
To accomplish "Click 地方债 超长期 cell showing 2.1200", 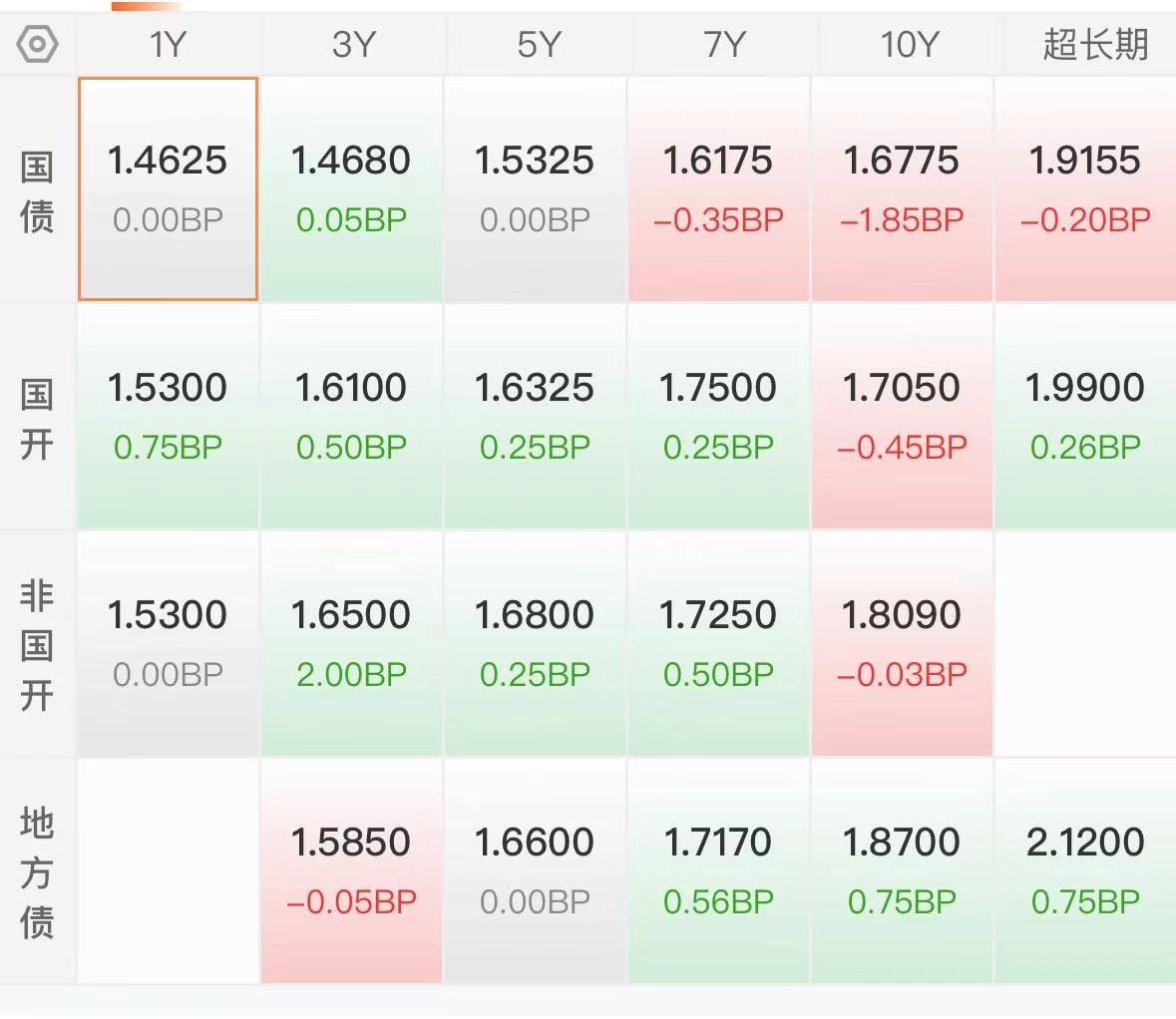I will tap(1085, 870).
